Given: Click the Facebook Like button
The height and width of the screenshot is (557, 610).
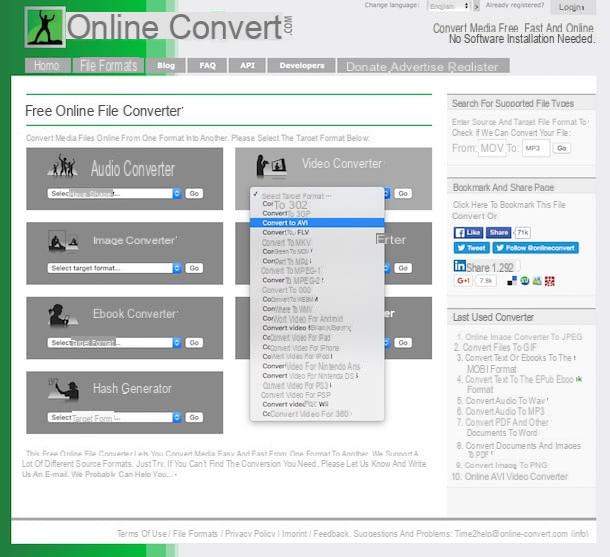Looking at the screenshot, I should [468, 233].
